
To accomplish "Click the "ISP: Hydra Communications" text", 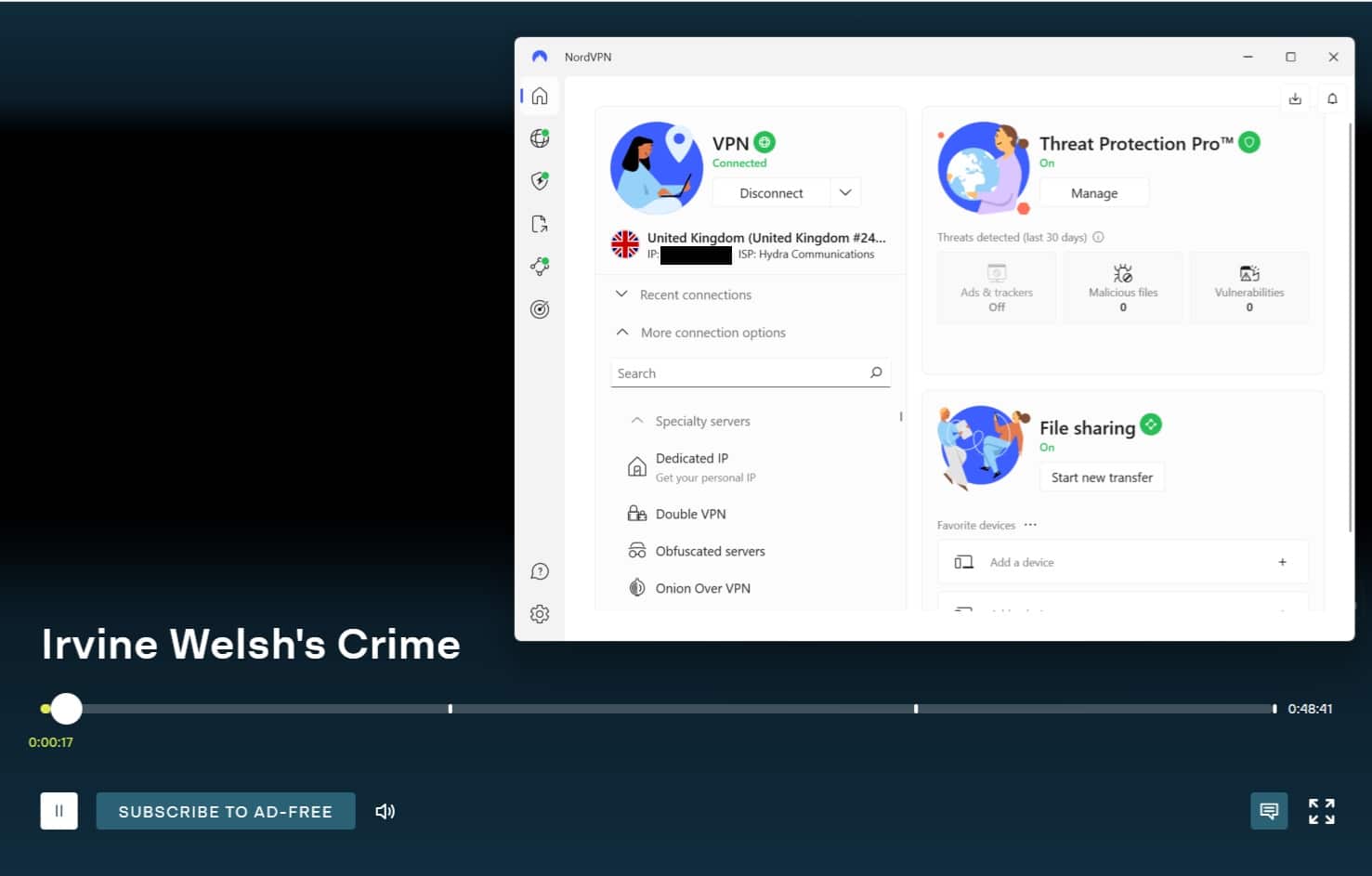I will 806,255.
